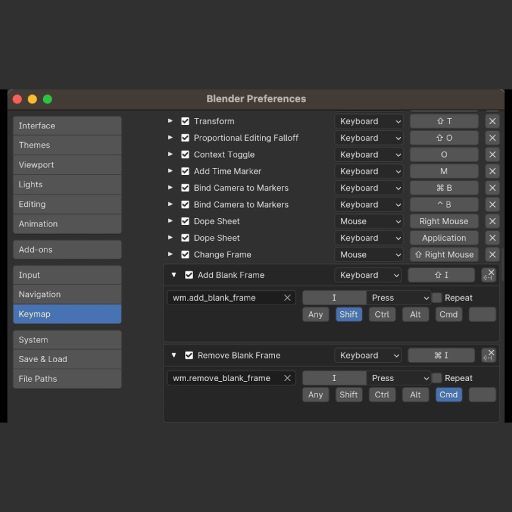Open Mouse type dropdown for Change Frame

click(x=369, y=255)
